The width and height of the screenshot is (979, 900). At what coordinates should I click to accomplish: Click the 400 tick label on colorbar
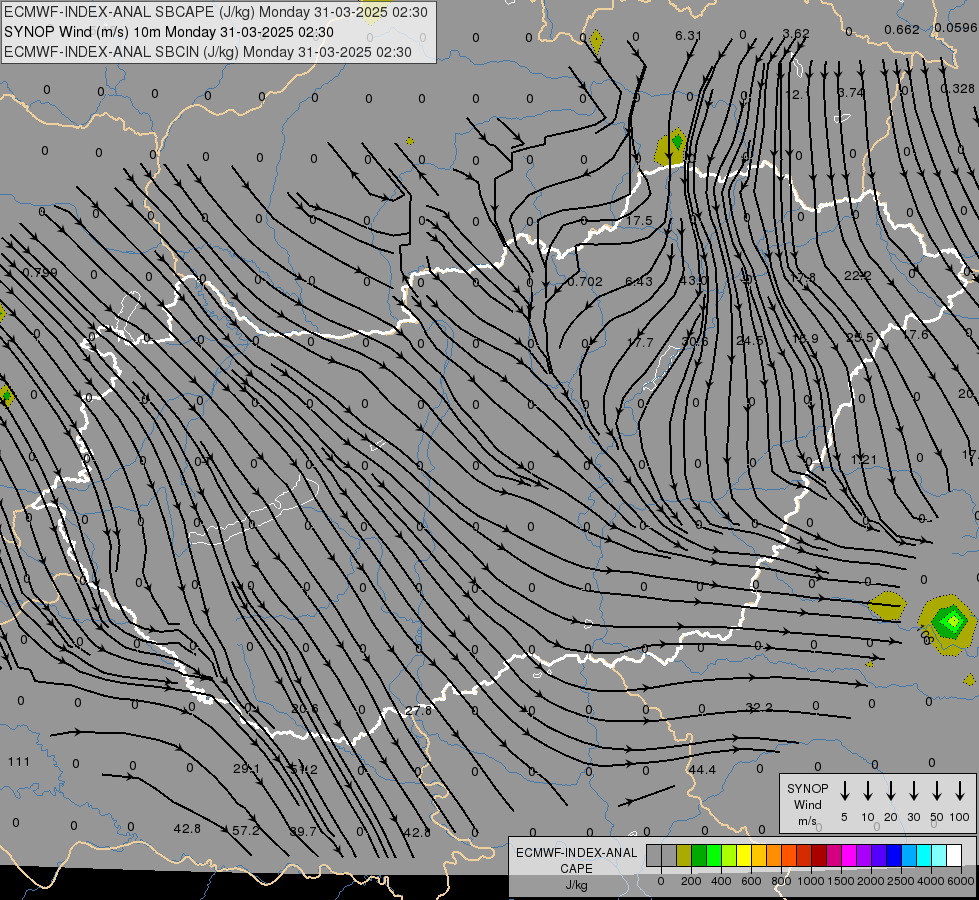[721, 881]
